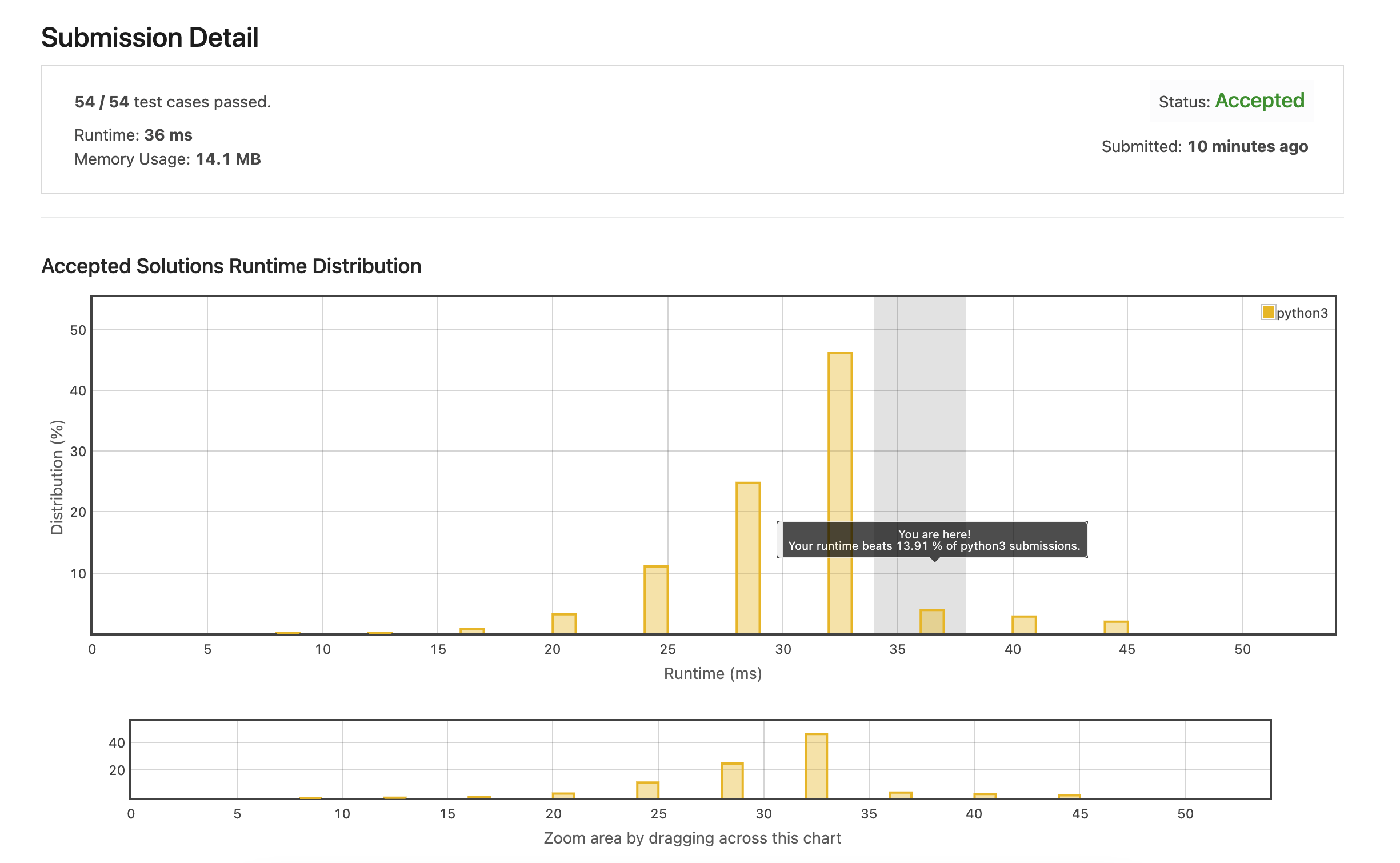
Task: Click the second-tallest main chart bar near 28 ms
Action: point(747,557)
